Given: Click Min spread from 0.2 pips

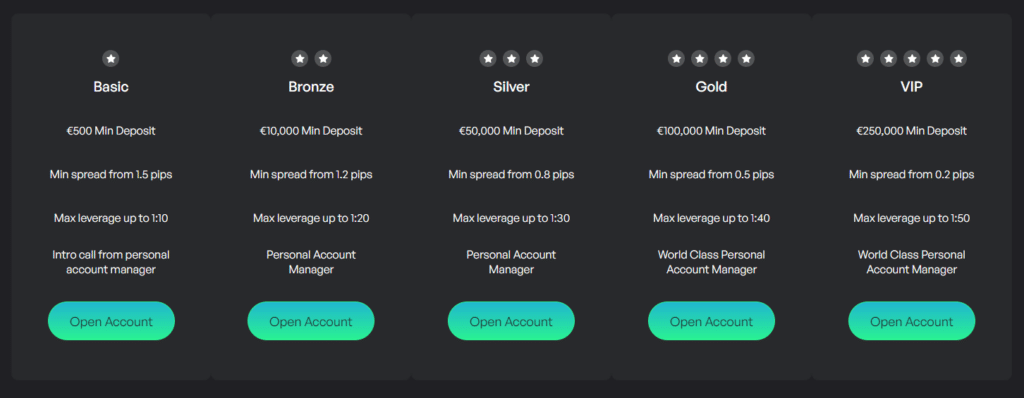Looking at the screenshot, I should pyautogui.click(x=912, y=175).
